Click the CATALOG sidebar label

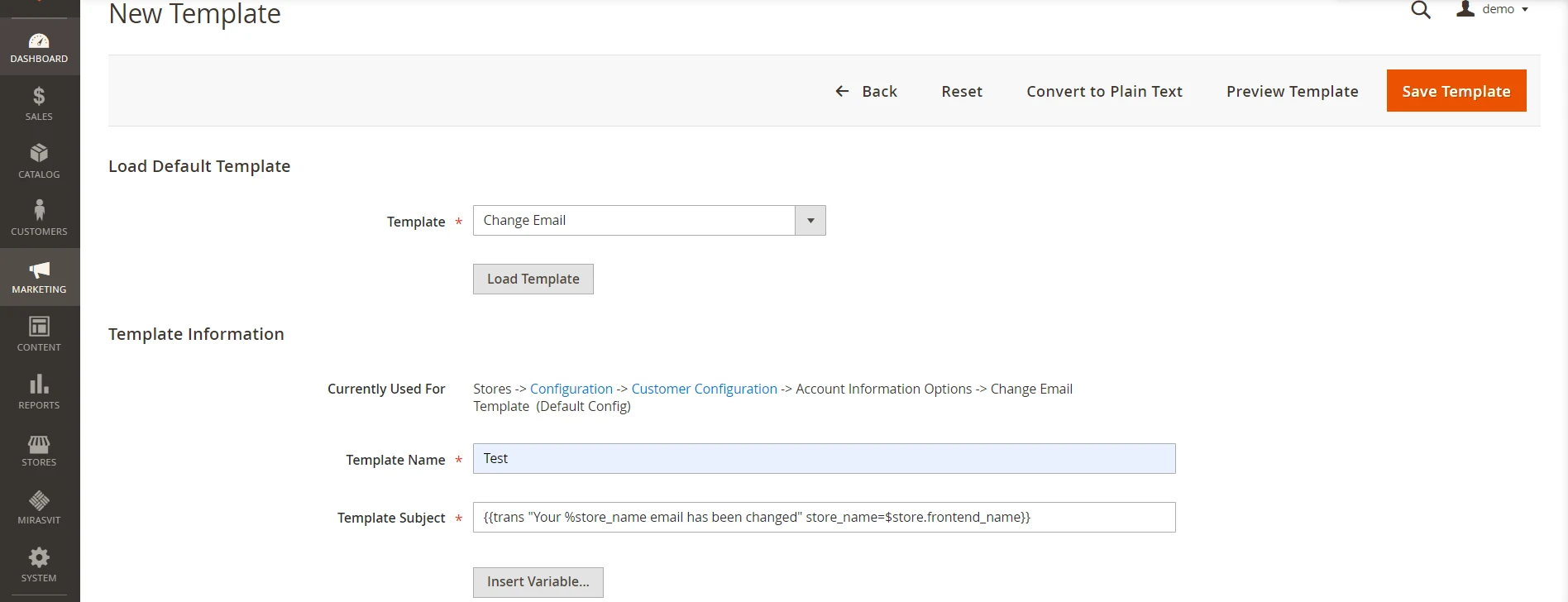[x=39, y=174]
